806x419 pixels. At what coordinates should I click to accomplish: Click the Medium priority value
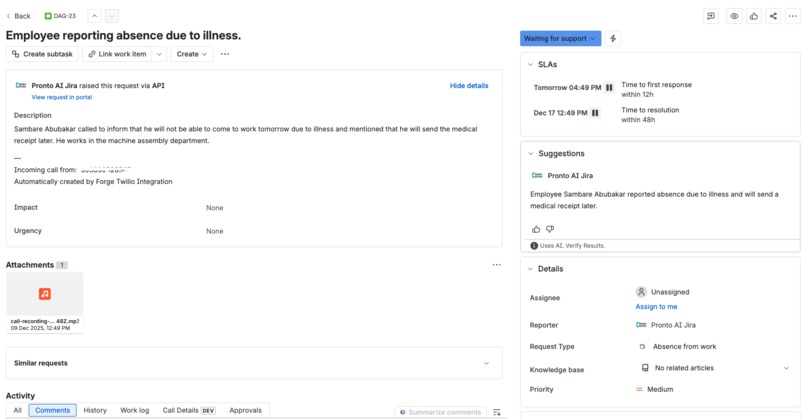[x=654, y=389]
